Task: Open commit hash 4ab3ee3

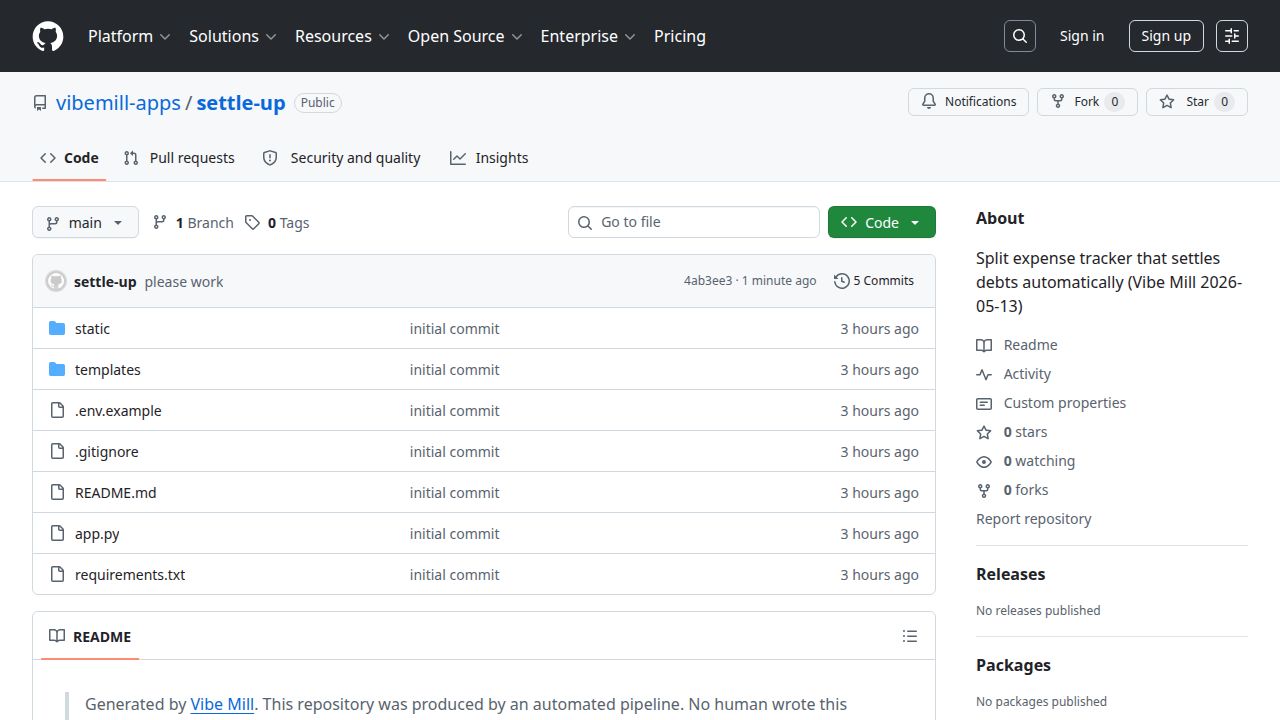Action: 708,281
